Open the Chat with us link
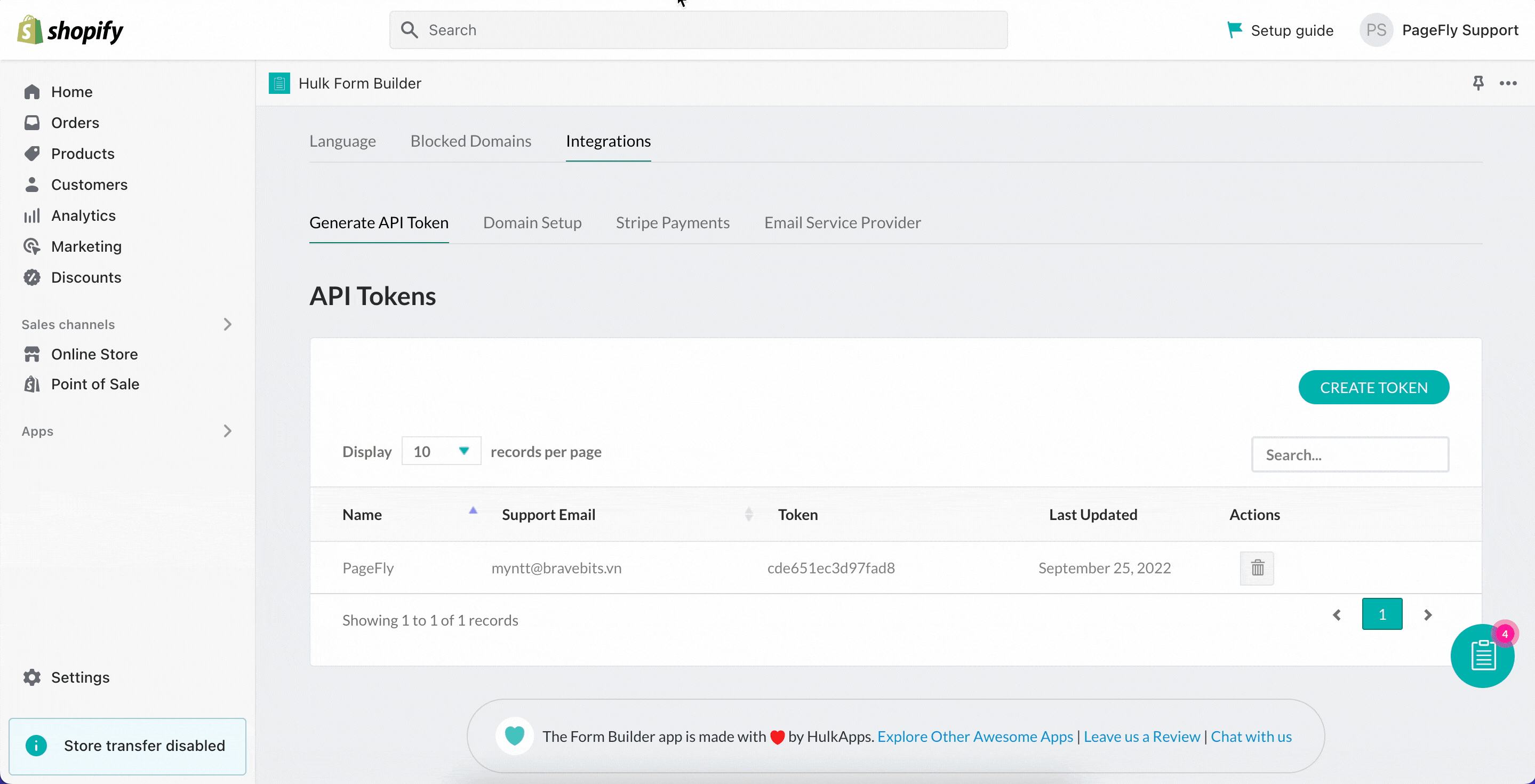 (1251, 737)
